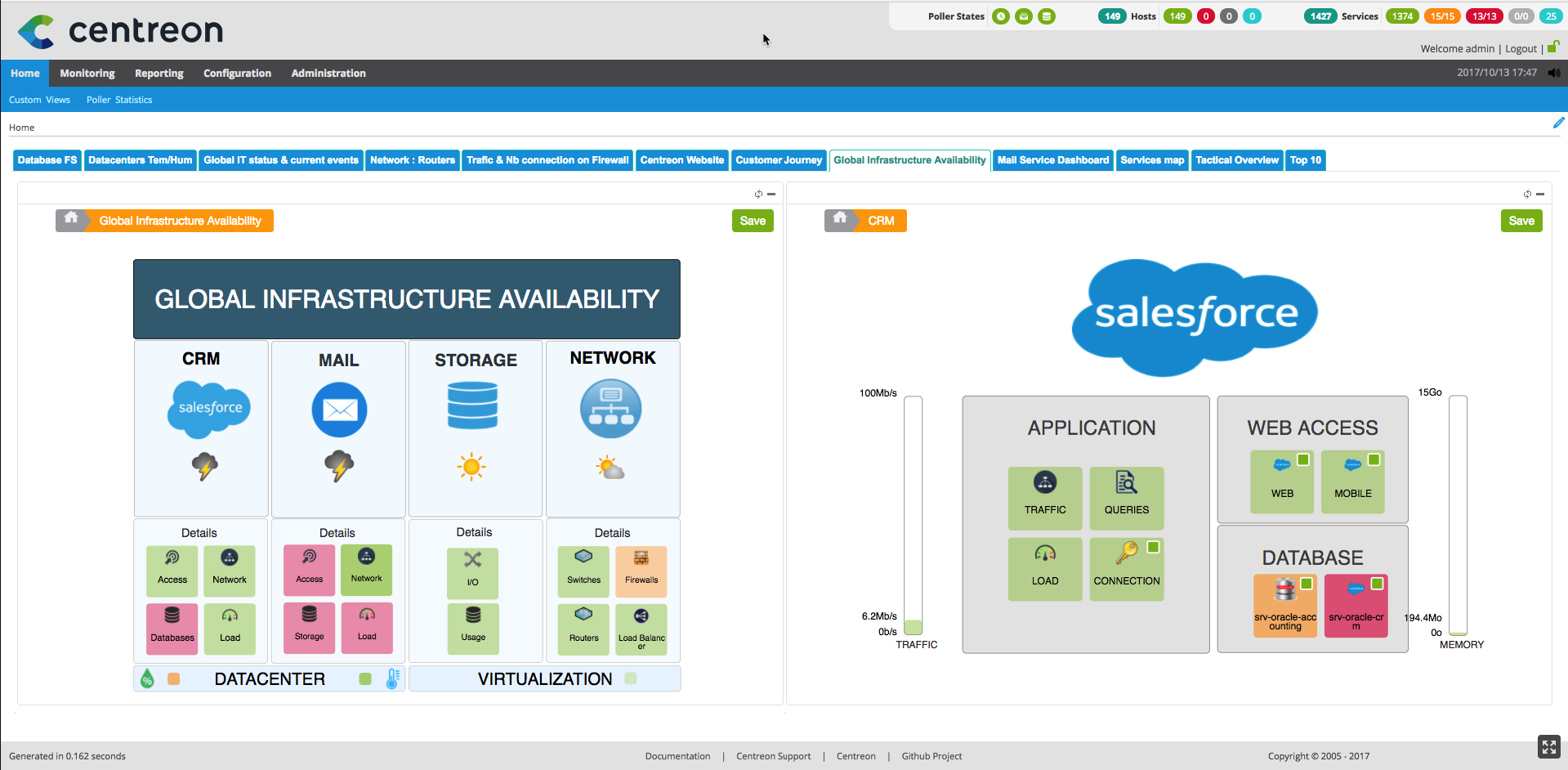Open the Custom Views submenu
The image size is (1568, 770).
click(x=39, y=100)
